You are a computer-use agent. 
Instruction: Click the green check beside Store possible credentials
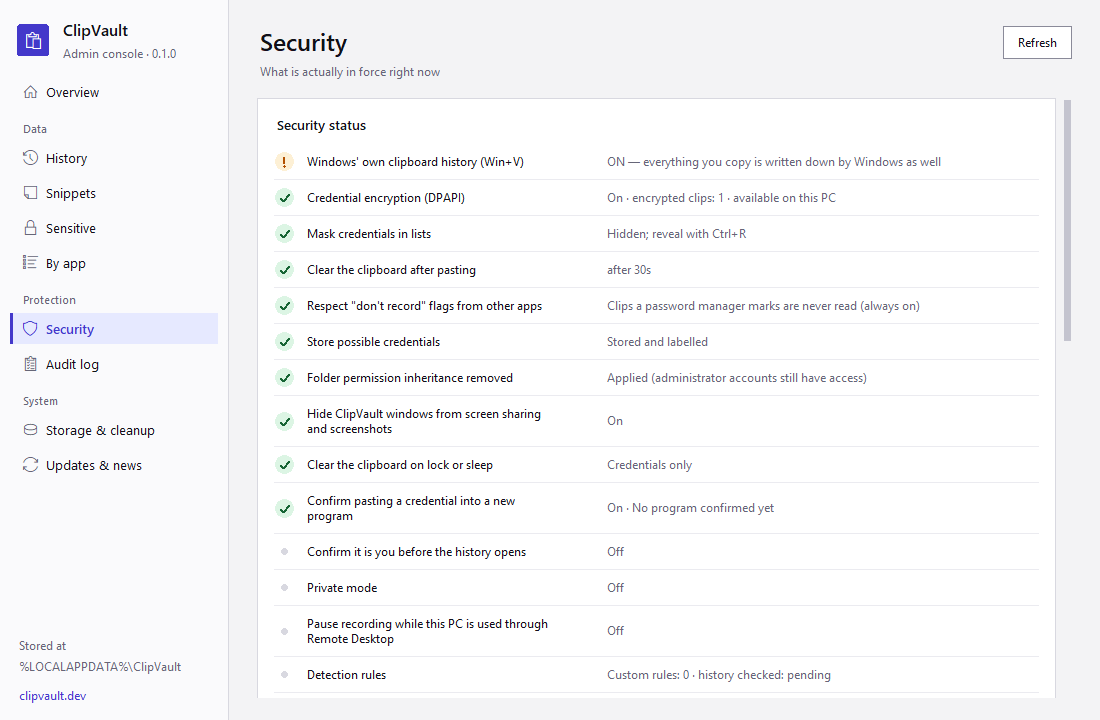pos(284,342)
